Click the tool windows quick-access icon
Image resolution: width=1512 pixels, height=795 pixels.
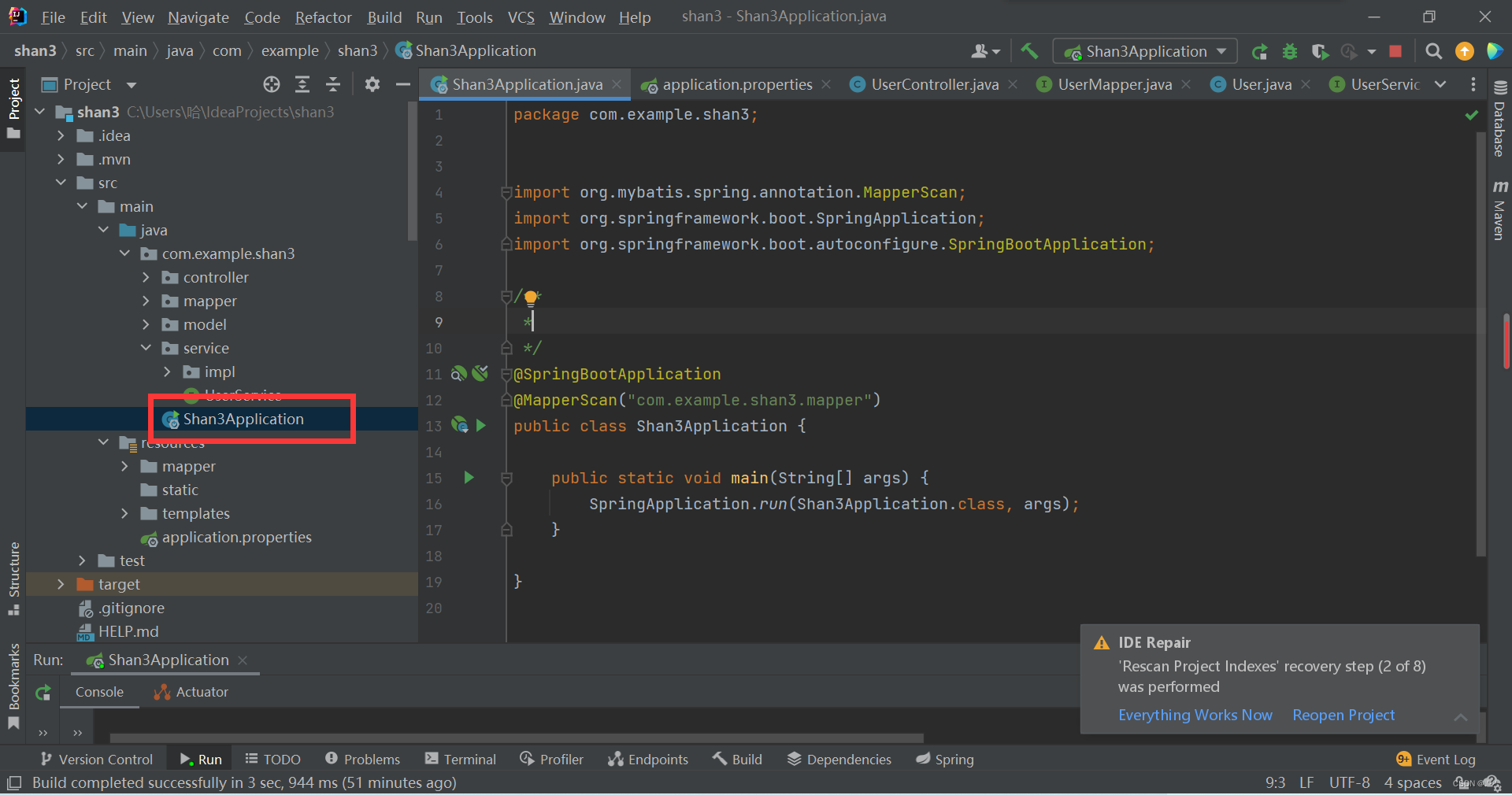click(14, 783)
